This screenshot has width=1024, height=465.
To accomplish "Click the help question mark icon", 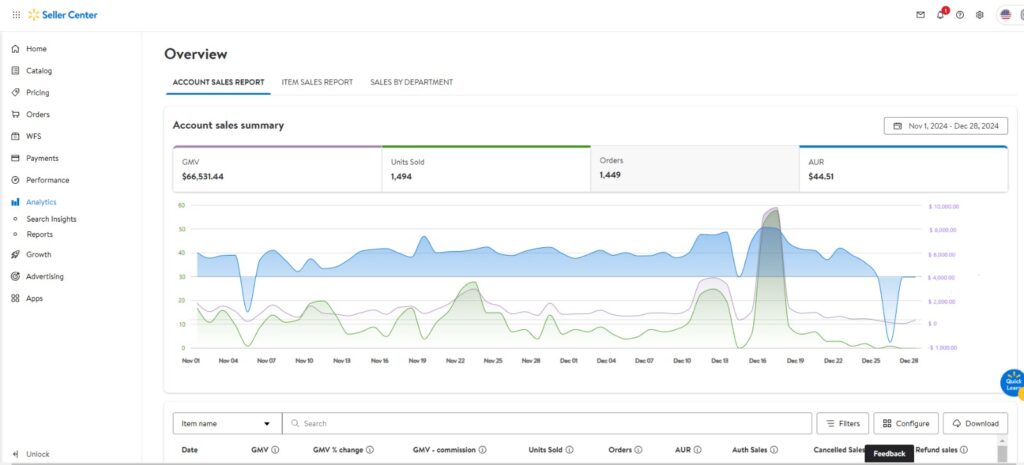I will click(x=960, y=15).
